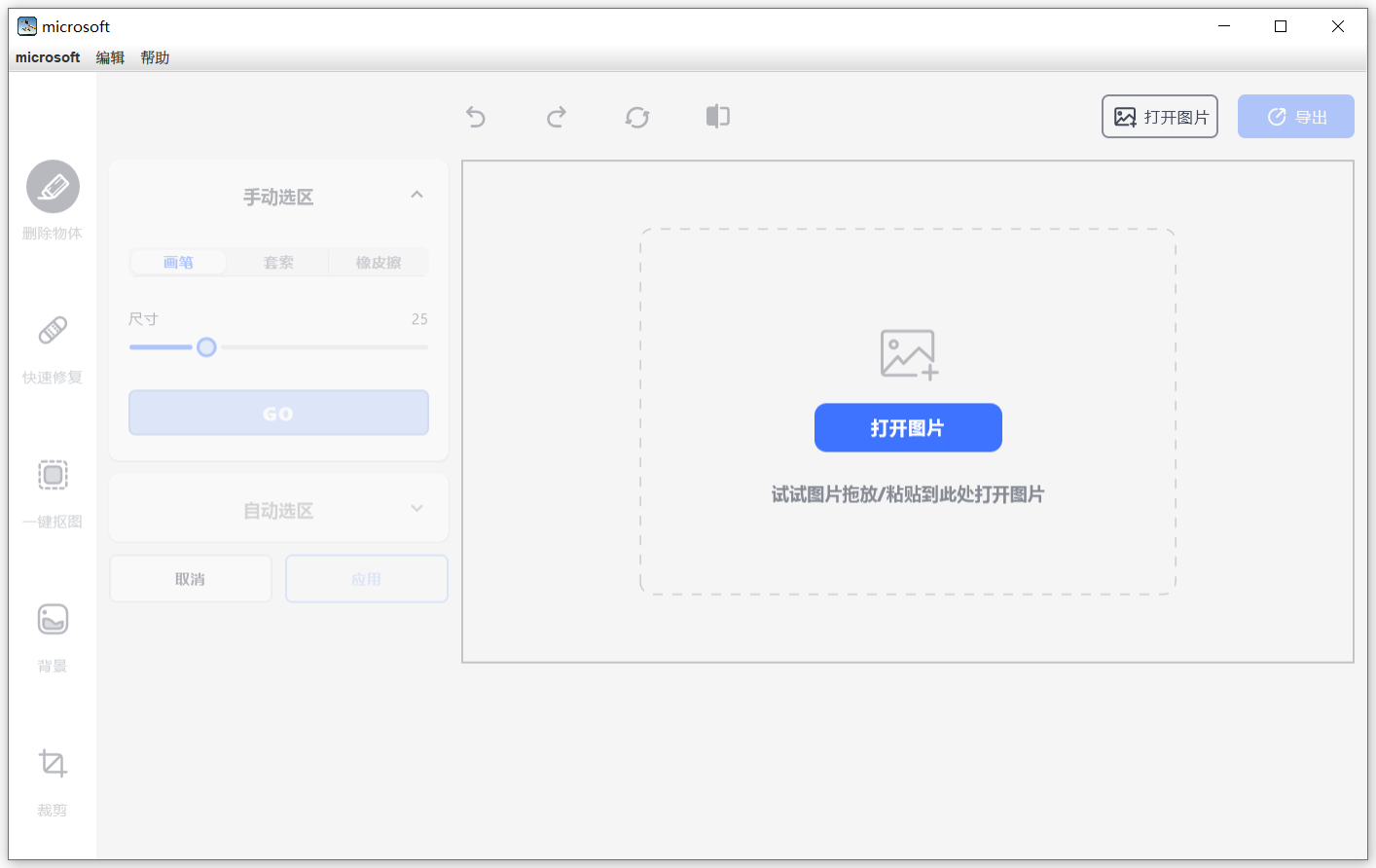
Task: Click the 取消 cancel button
Action: (x=191, y=579)
